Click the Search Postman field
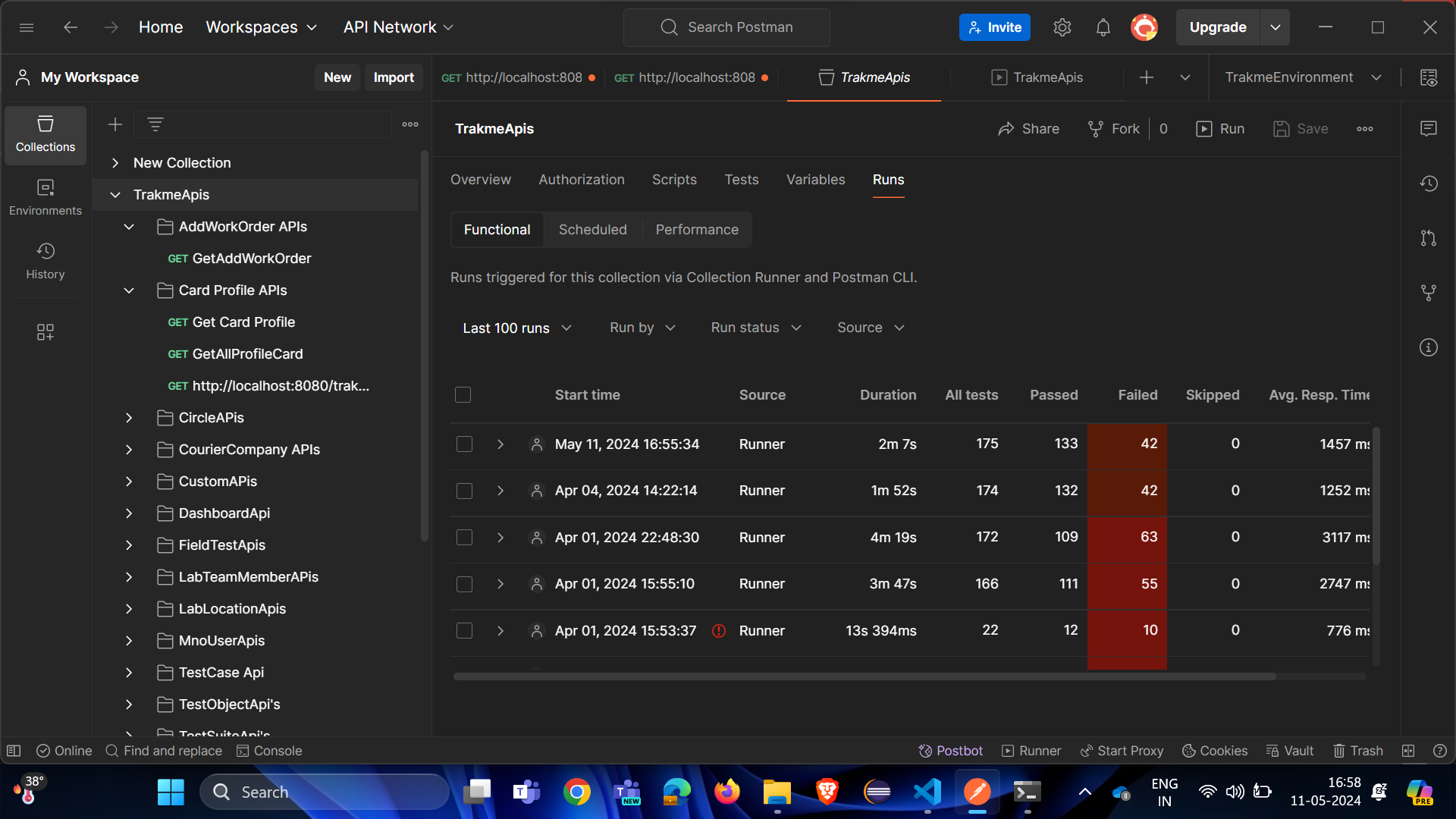 [726, 27]
